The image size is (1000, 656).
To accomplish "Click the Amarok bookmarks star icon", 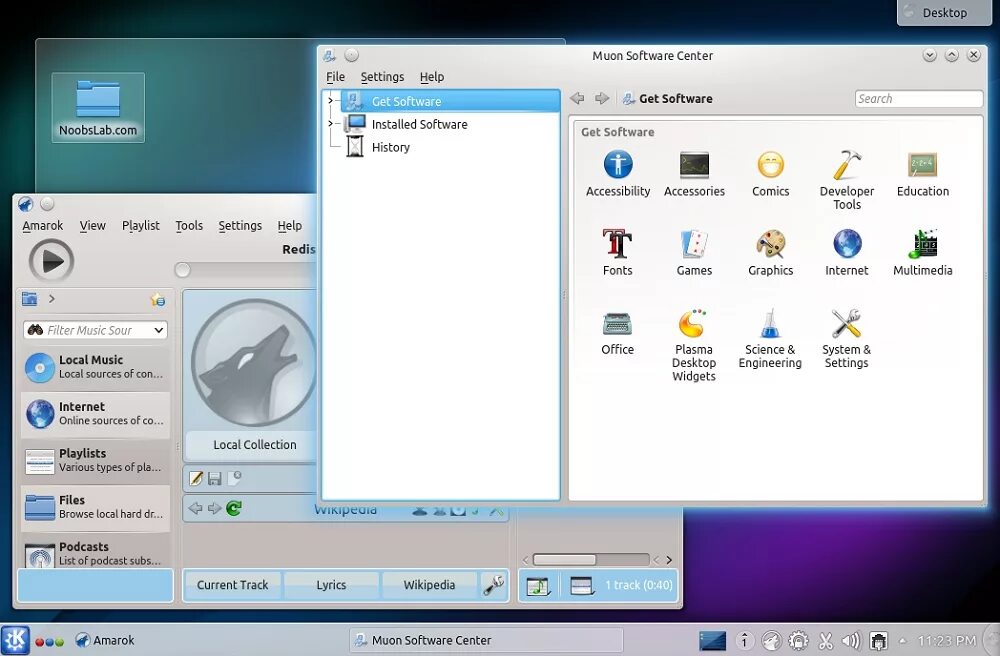I will click(158, 299).
